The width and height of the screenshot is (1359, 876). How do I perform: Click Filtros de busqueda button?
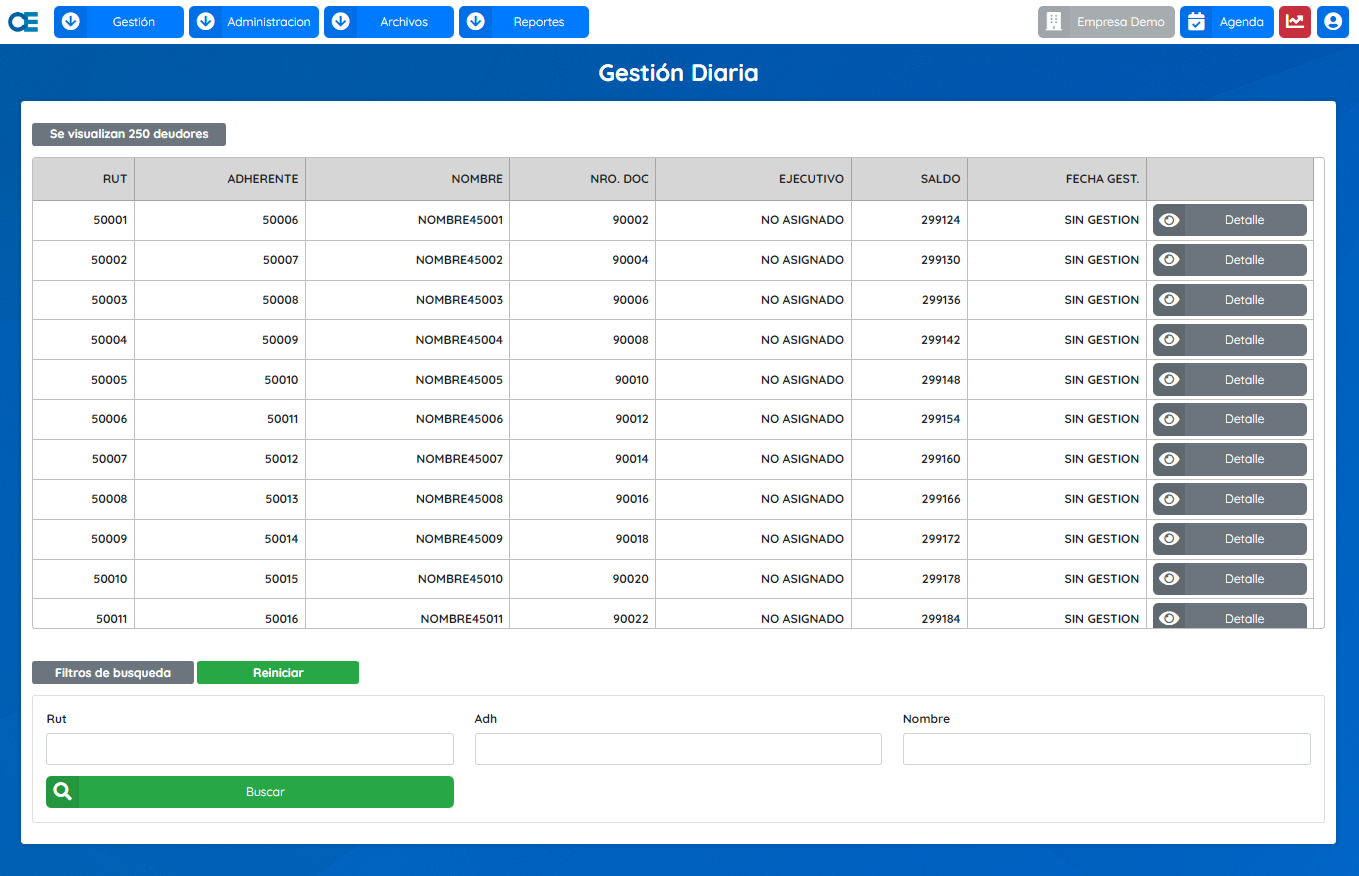[x=113, y=673]
